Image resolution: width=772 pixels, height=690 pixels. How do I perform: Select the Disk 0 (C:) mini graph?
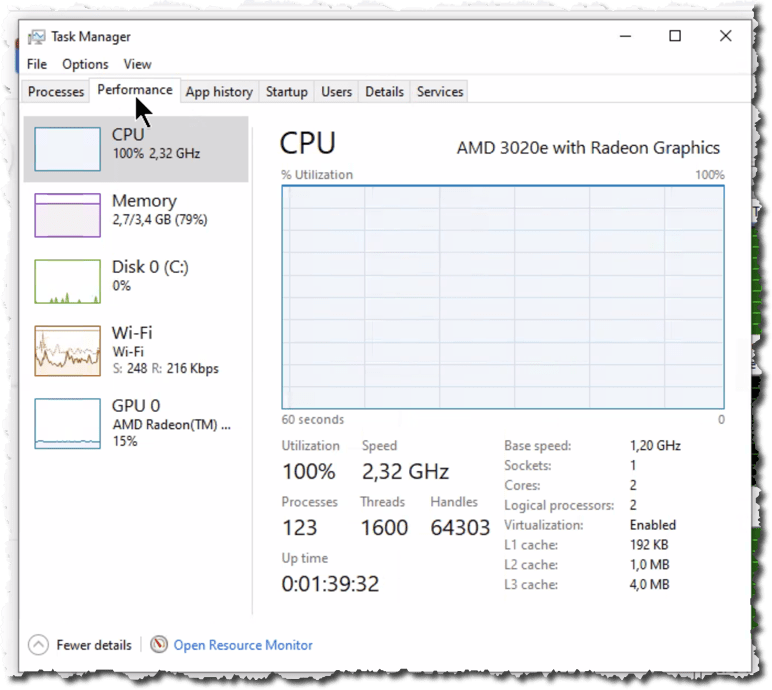point(67,281)
